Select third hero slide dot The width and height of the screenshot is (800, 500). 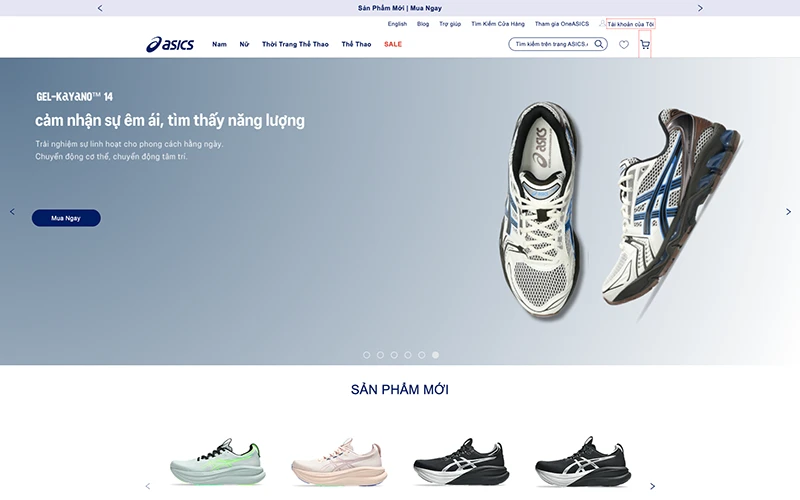(x=394, y=355)
